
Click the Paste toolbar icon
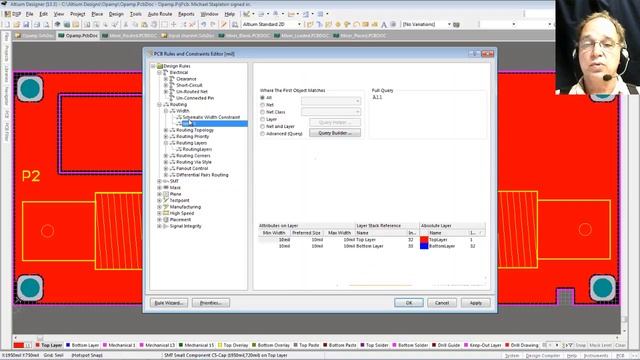coord(144,24)
